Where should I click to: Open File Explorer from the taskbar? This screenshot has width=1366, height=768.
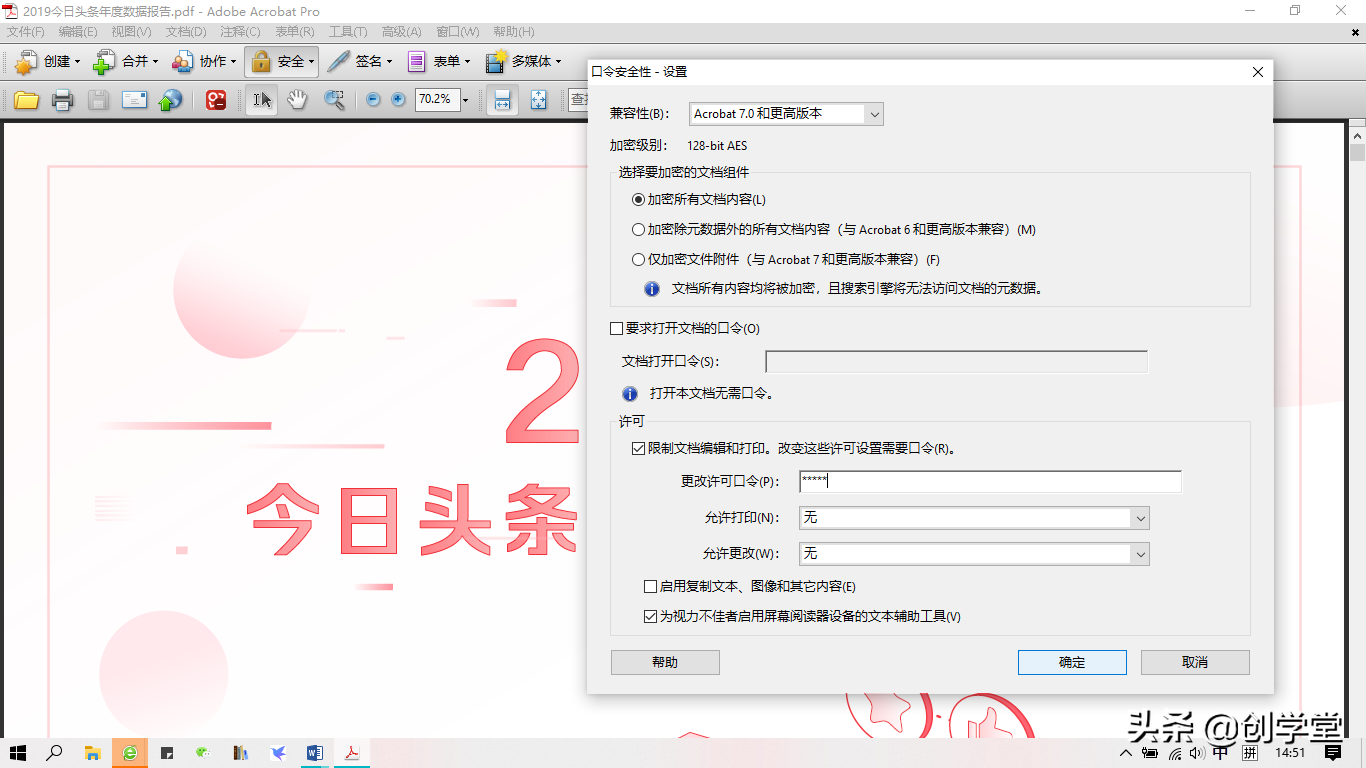click(92, 753)
